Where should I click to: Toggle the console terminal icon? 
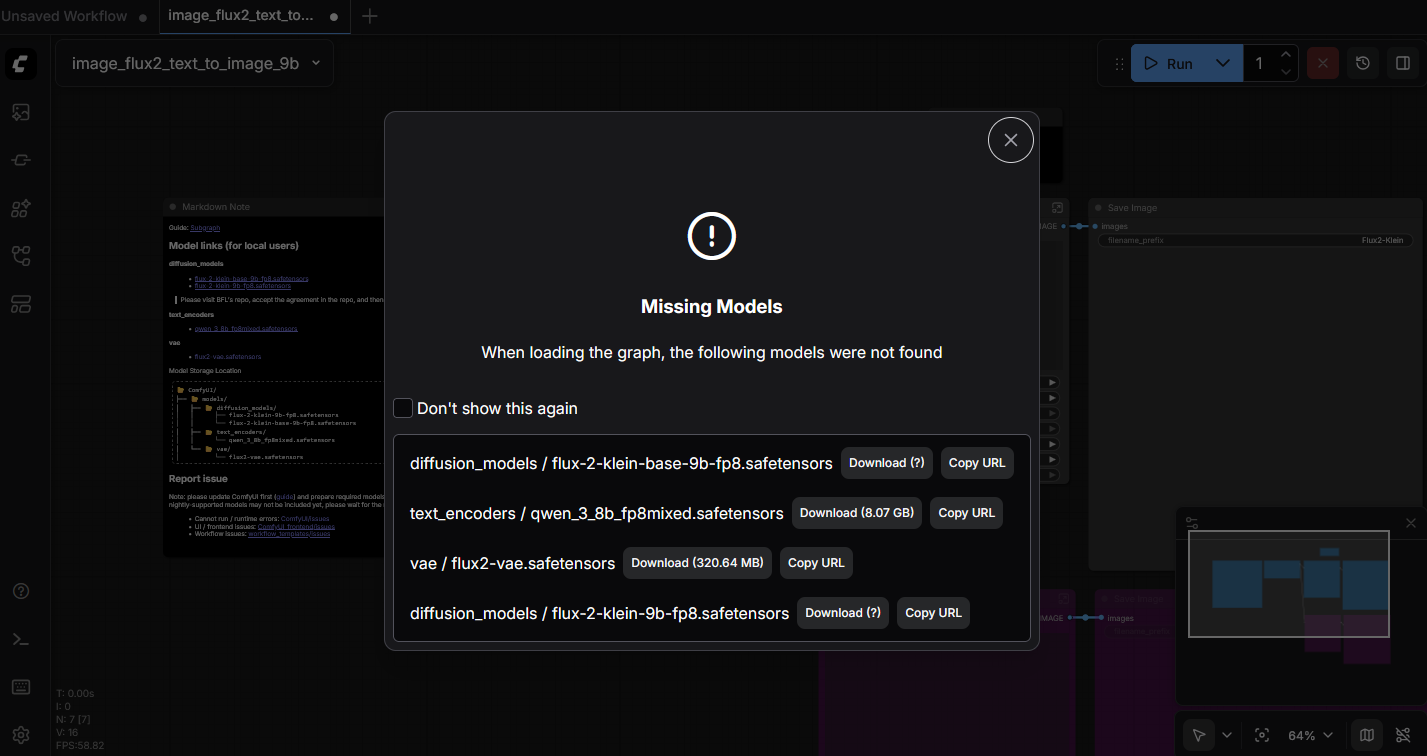[x=21, y=639]
